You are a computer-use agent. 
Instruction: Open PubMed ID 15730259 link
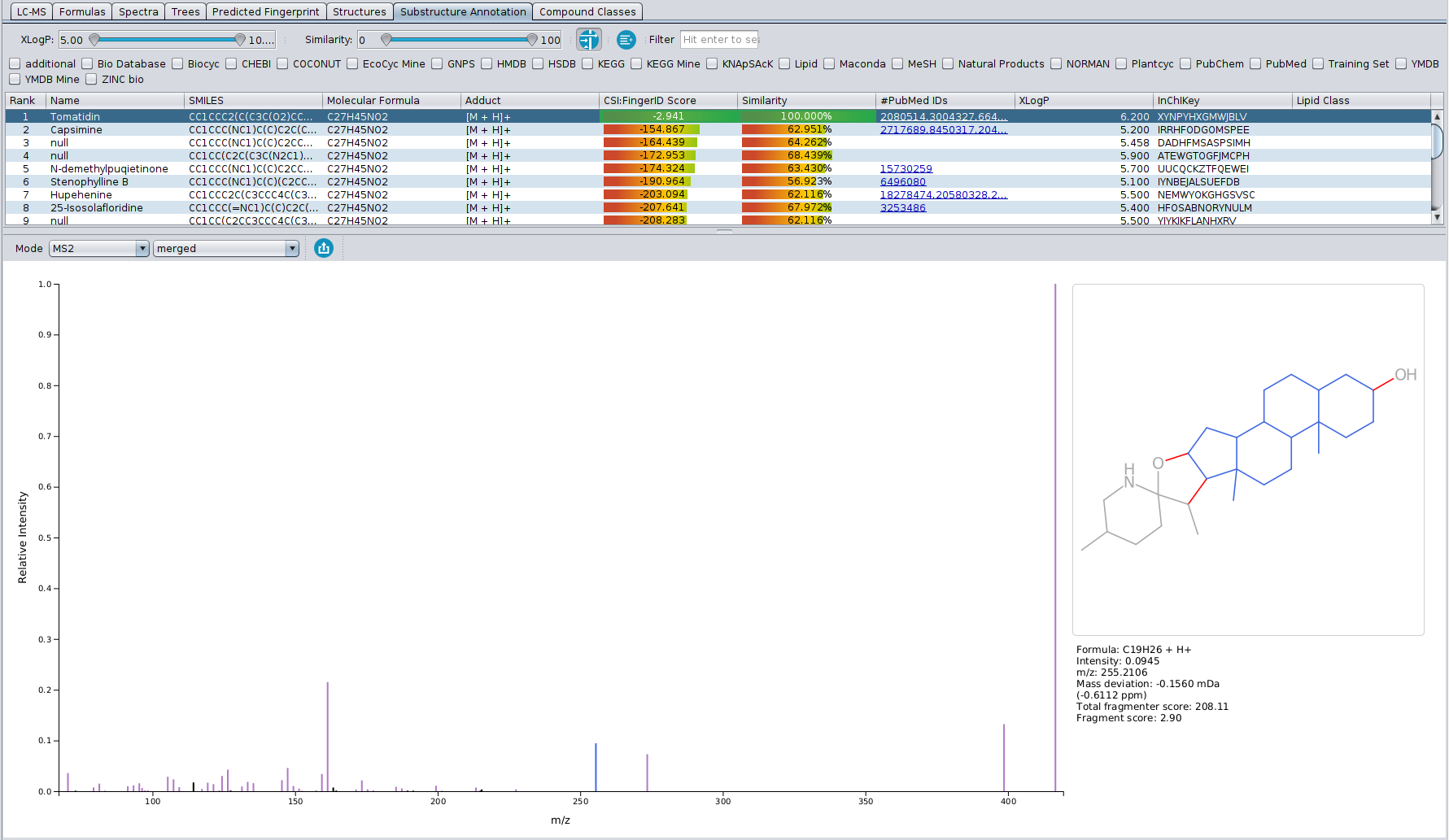[x=906, y=169]
